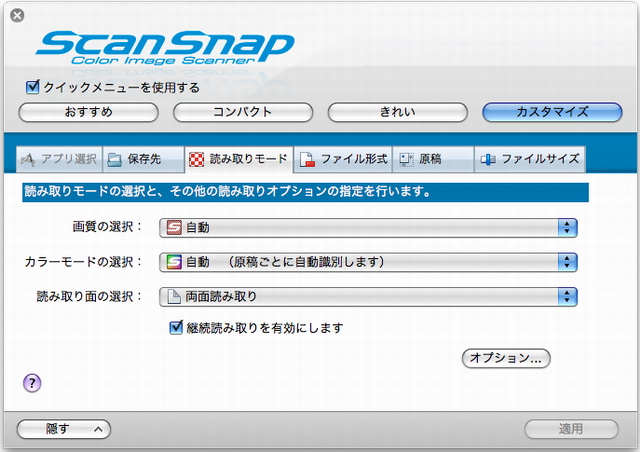Open the 画質の選択 dropdown

coord(368,228)
